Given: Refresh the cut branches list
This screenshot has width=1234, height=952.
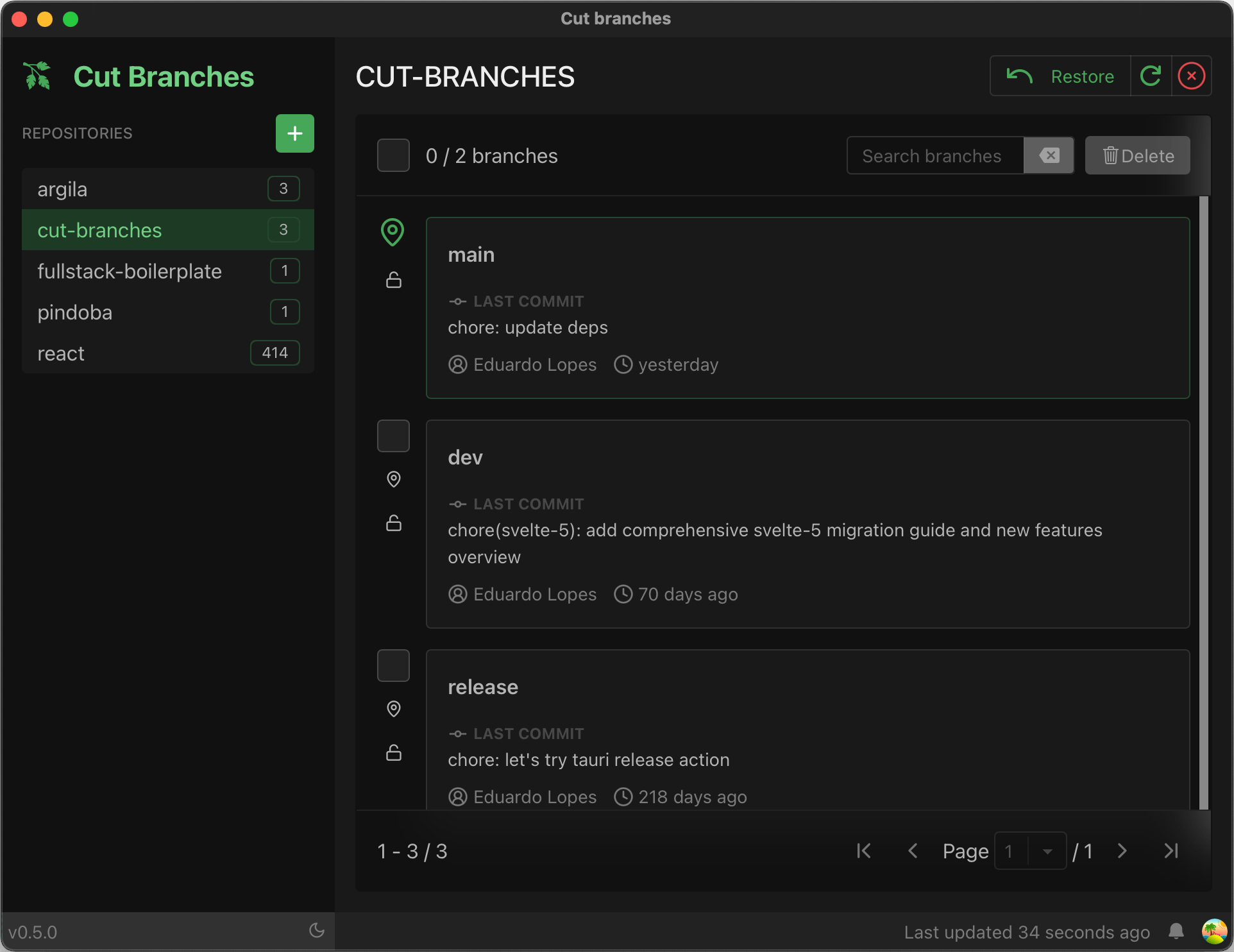Looking at the screenshot, I should (1151, 76).
